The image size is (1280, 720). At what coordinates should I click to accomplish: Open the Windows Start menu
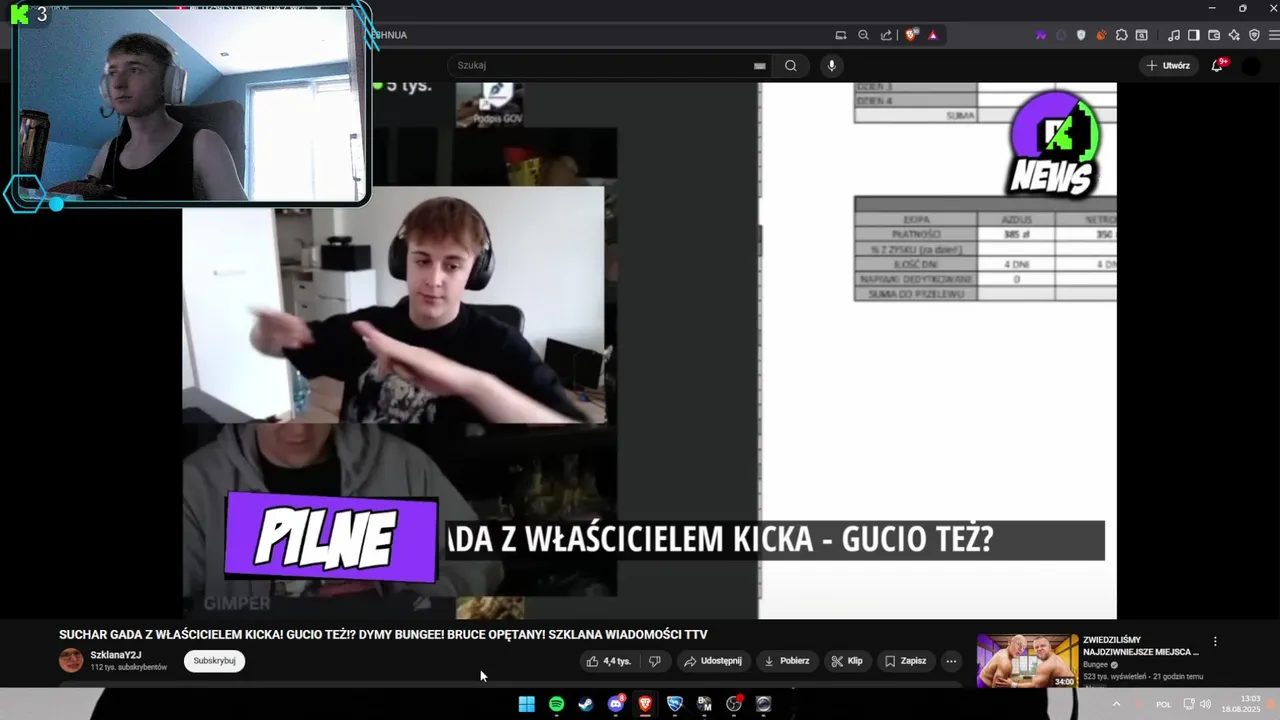tap(526, 704)
